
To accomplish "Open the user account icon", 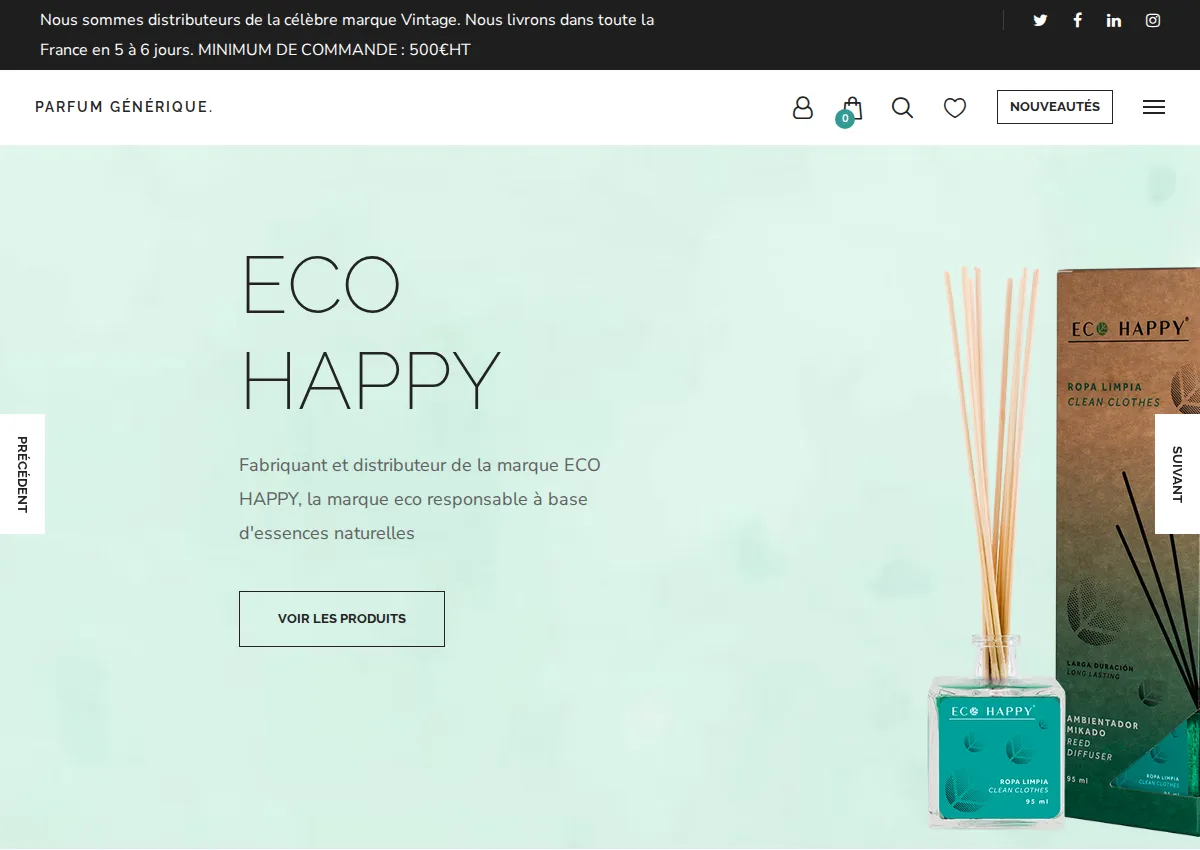I will 803,107.
